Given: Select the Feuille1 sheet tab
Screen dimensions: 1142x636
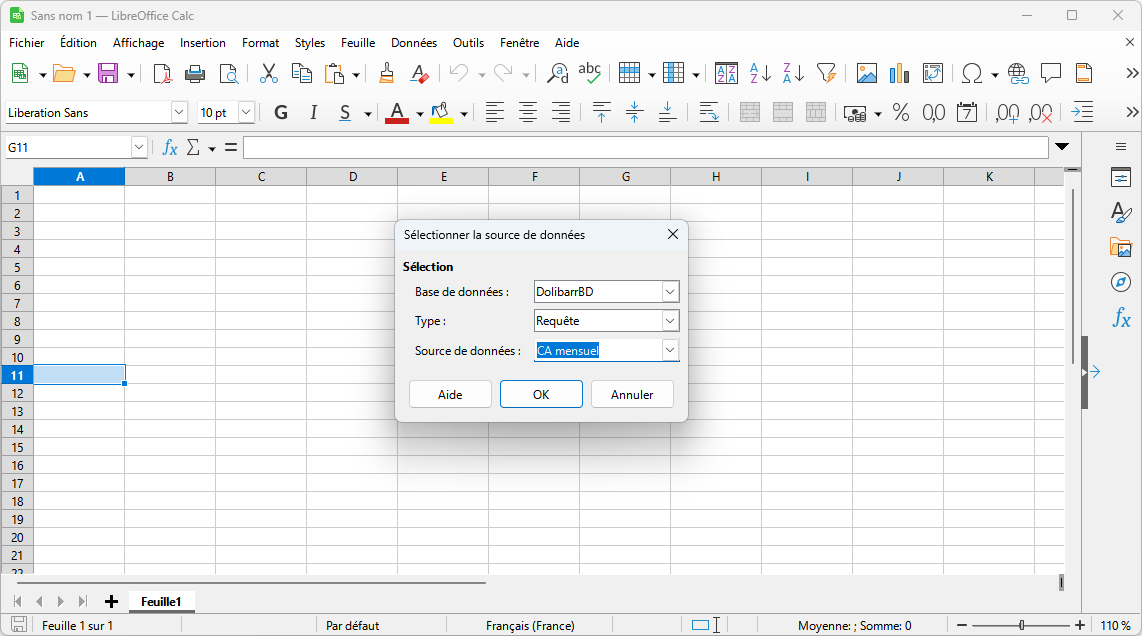Looking at the screenshot, I should click(161, 602).
